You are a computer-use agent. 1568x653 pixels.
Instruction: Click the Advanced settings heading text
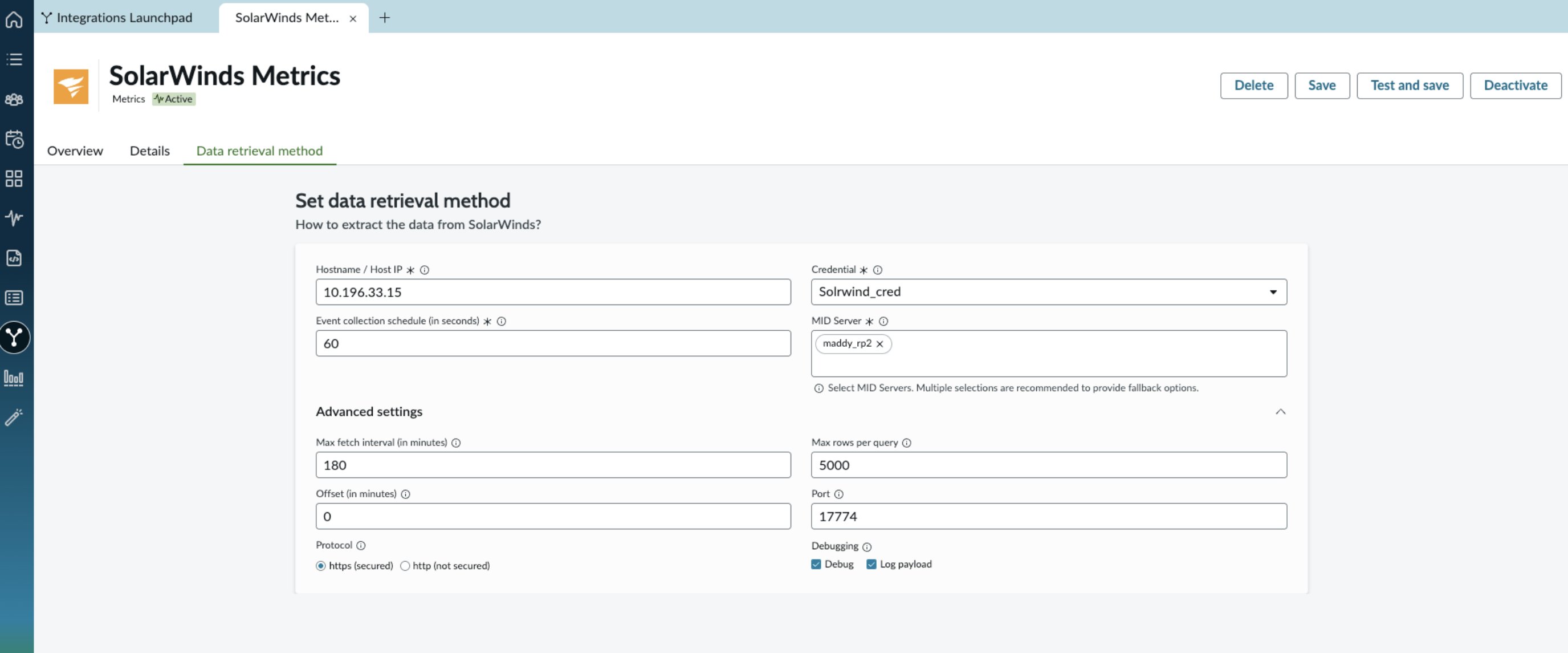click(369, 412)
